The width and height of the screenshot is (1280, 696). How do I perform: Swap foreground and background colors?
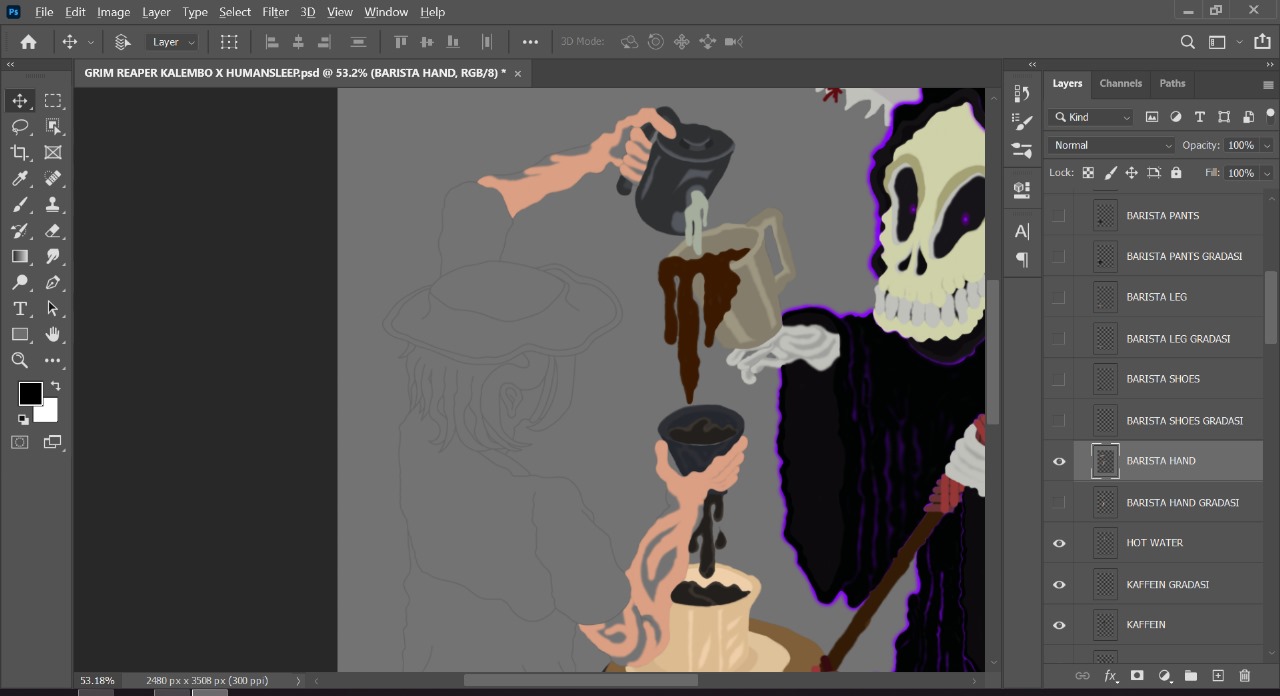click(x=55, y=386)
